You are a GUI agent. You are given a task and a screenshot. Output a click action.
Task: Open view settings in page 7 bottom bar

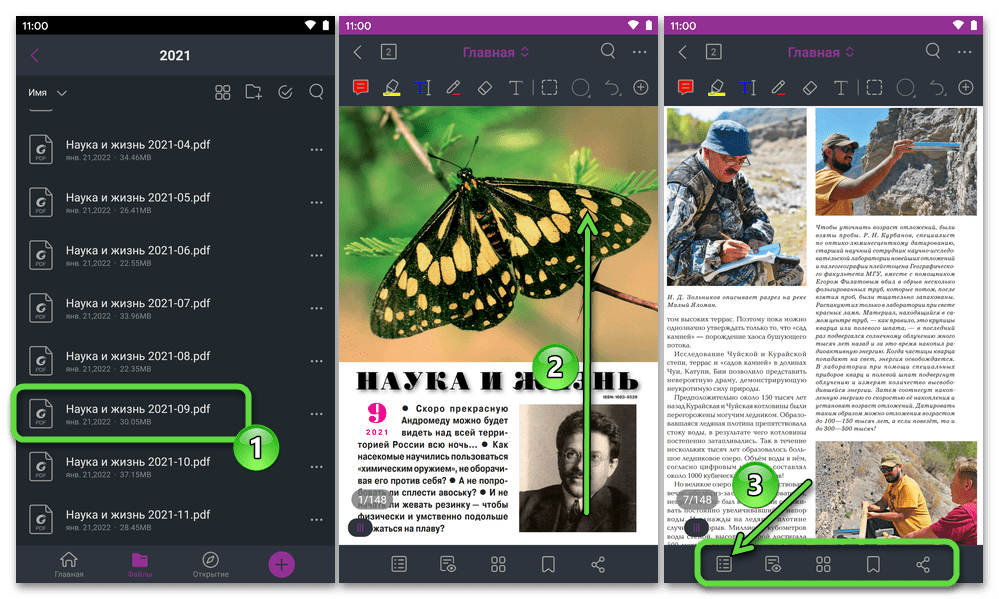[x=773, y=564]
